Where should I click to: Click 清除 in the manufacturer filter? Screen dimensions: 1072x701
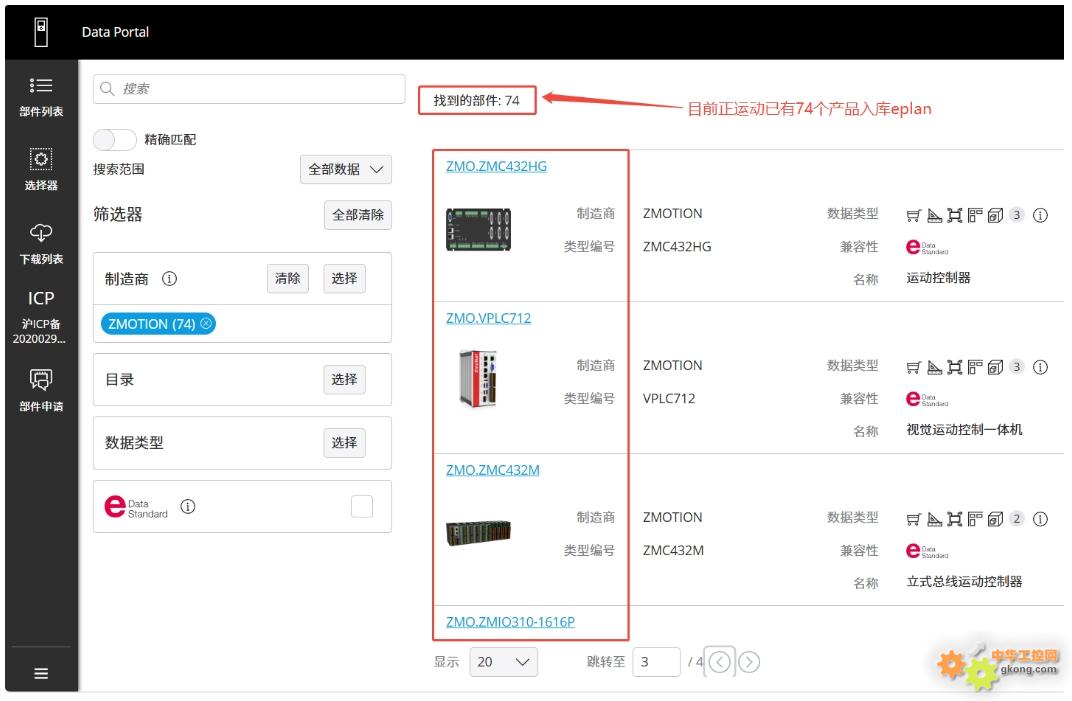coord(287,278)
